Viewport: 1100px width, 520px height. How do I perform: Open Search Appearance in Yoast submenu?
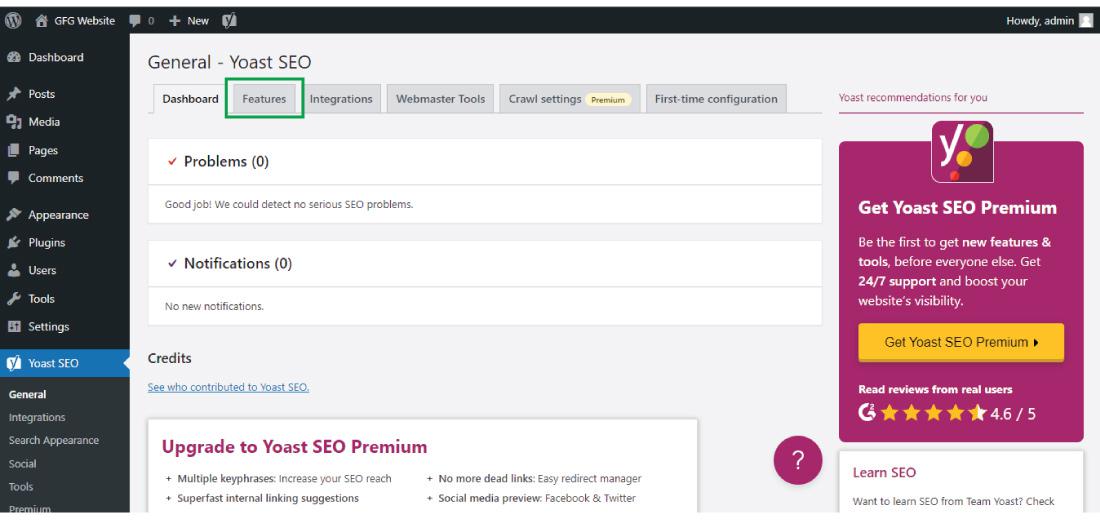point(53,440)
